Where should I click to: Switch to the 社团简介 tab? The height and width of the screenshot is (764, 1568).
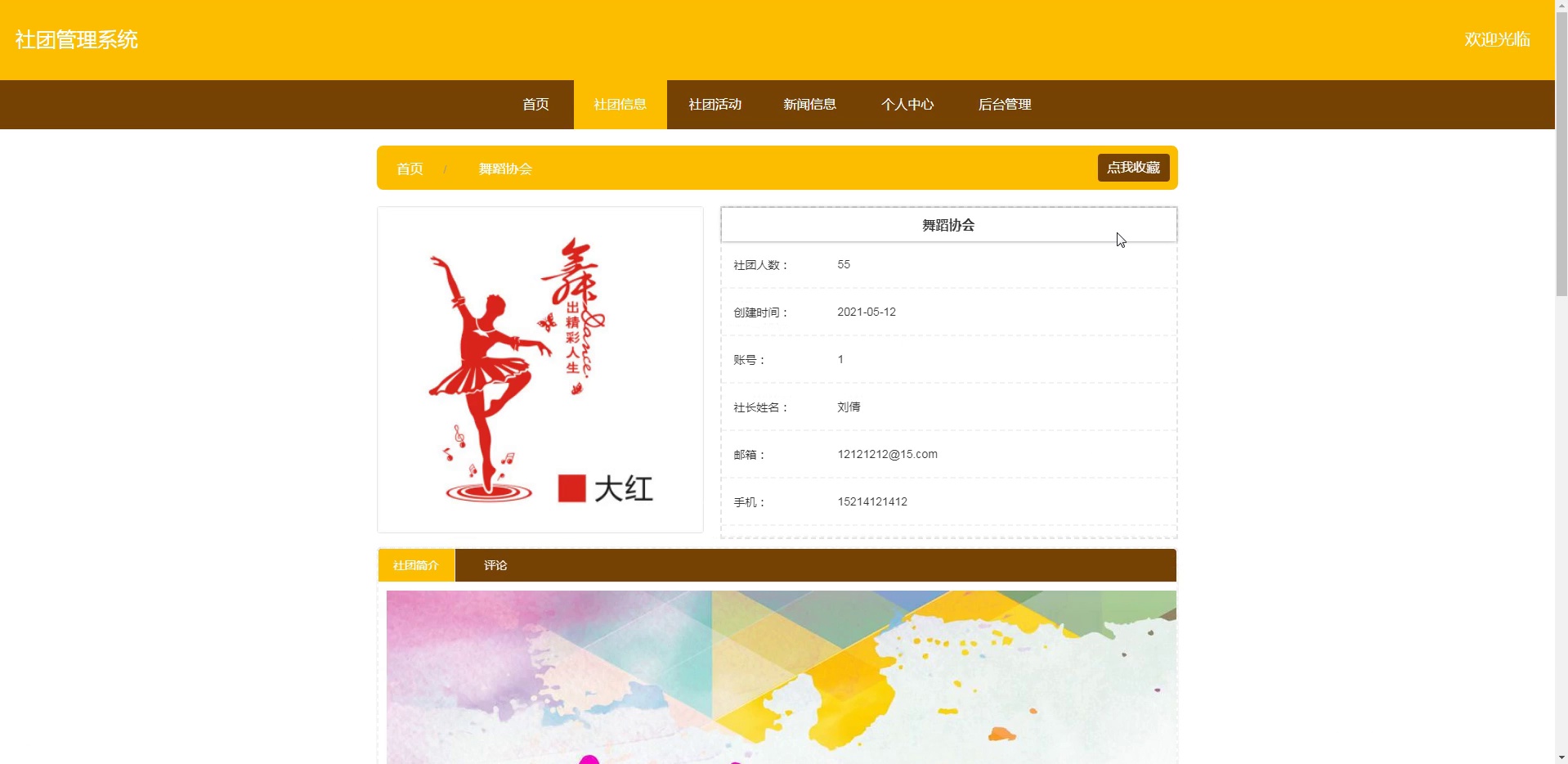click(416, 565)
